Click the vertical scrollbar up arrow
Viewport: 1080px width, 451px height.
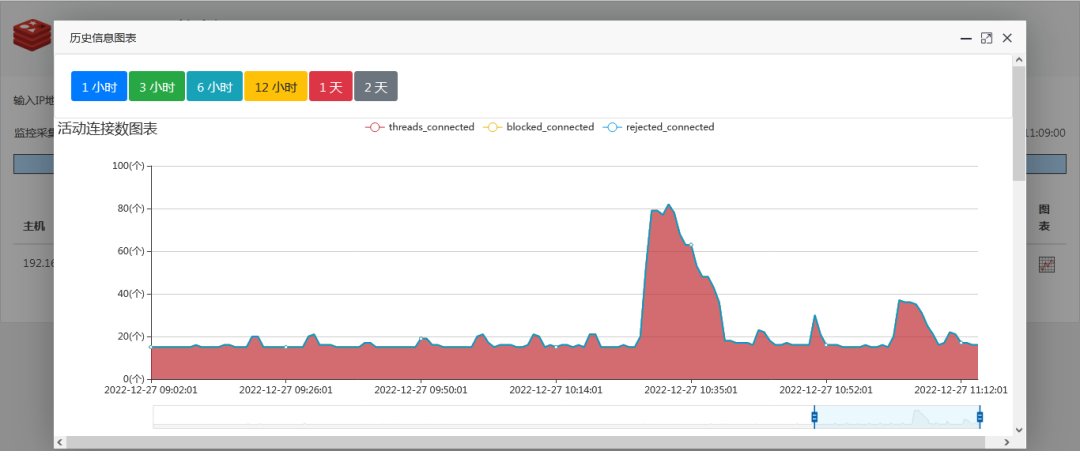1019,61
